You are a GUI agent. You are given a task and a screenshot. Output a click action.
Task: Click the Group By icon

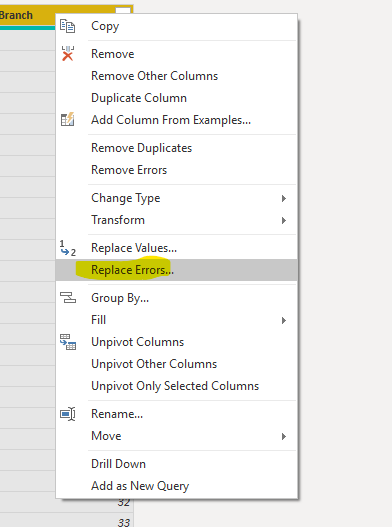68,297
